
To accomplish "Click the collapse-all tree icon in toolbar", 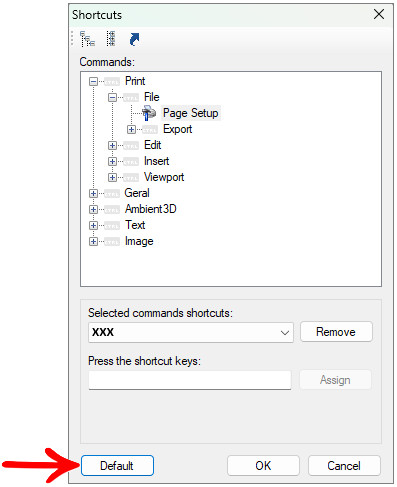I will pos(111,39).
